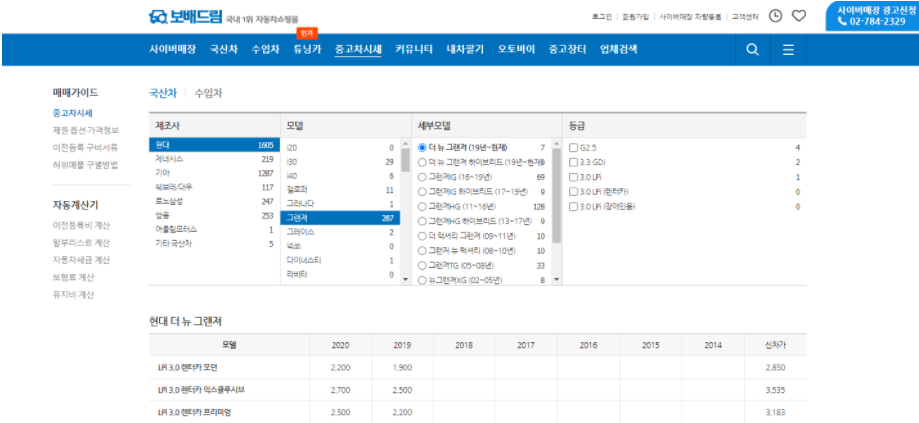Select 기타 국산차 manufacturer
The image size is (919, 423).
[x=215, y=244]
